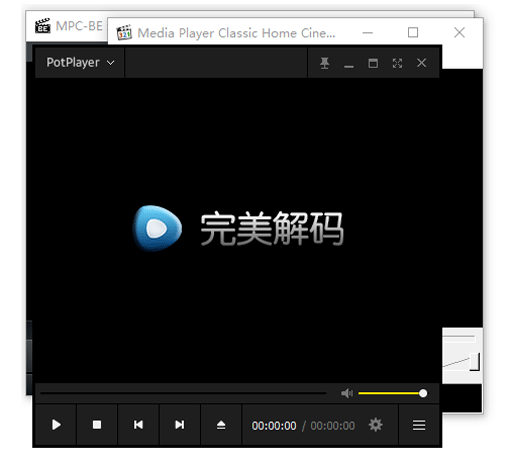
Task: Skip to the next track
Action: click(x=180, y=425)
